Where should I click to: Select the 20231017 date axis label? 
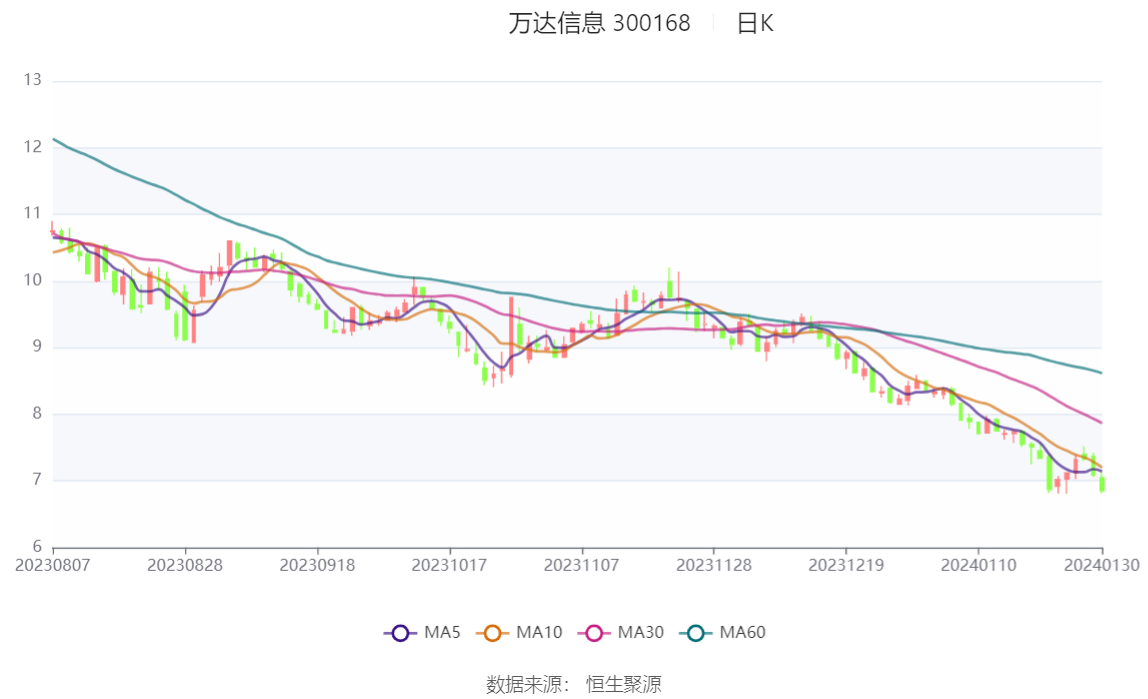pyautogui.click(x=450, y=565)
